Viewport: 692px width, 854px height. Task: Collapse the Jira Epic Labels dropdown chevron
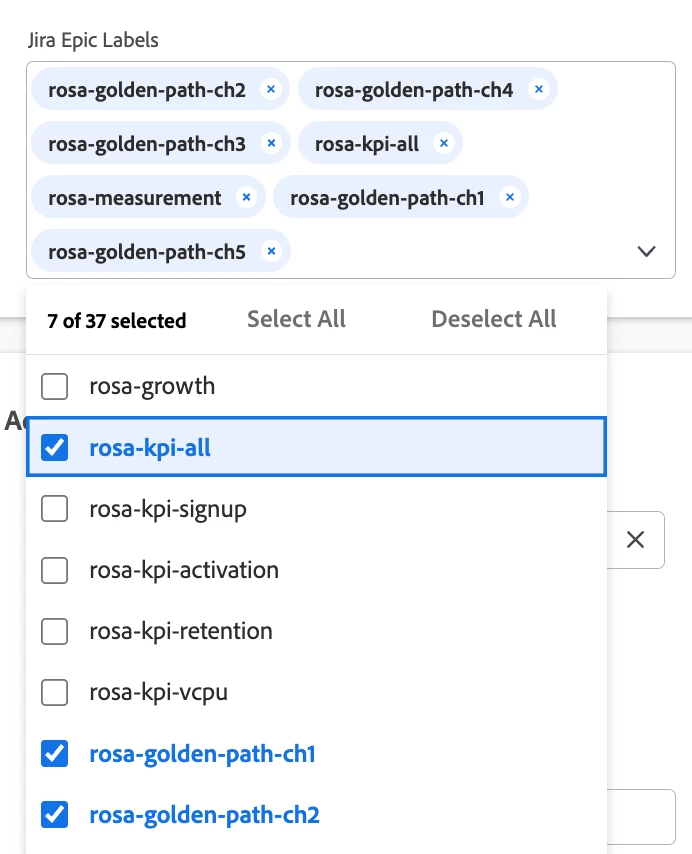click(646, 252)
